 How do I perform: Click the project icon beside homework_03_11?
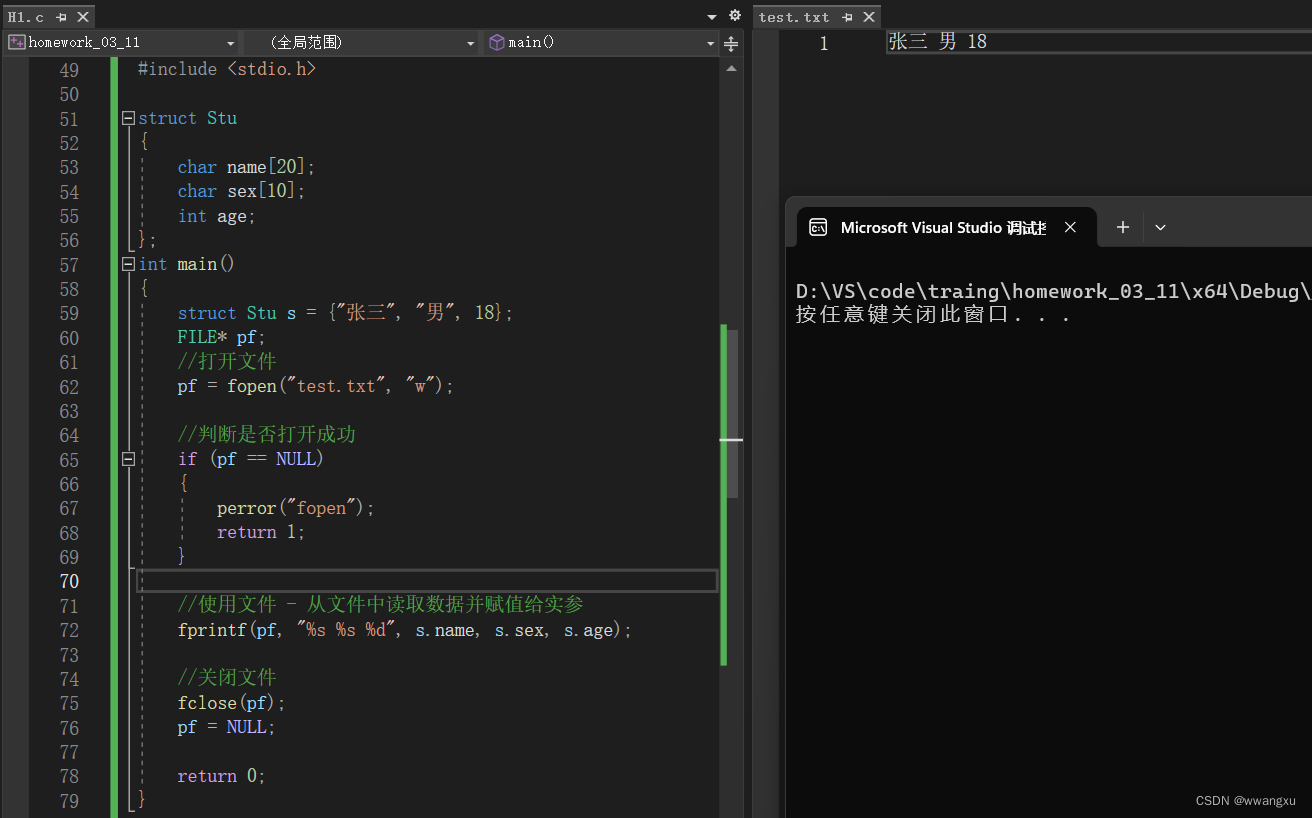coord(16,42)
